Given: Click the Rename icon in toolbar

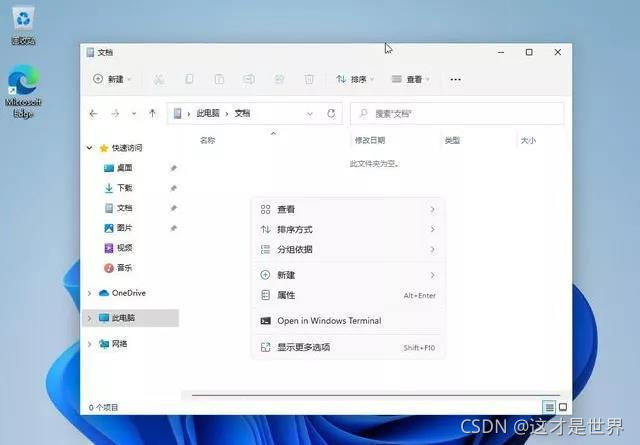Looking at the screenshot, I should point(249,79).
